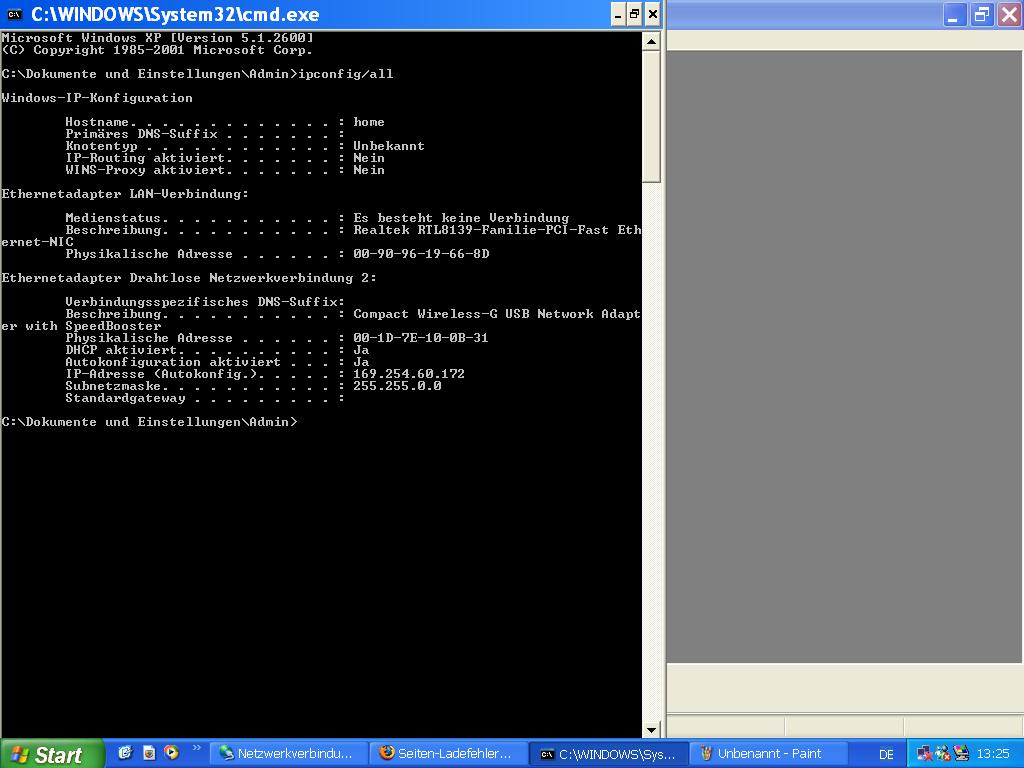The width and height of the screenshot is (1024, 768).
Task: Restore down the Paint window
Action: 981,14
